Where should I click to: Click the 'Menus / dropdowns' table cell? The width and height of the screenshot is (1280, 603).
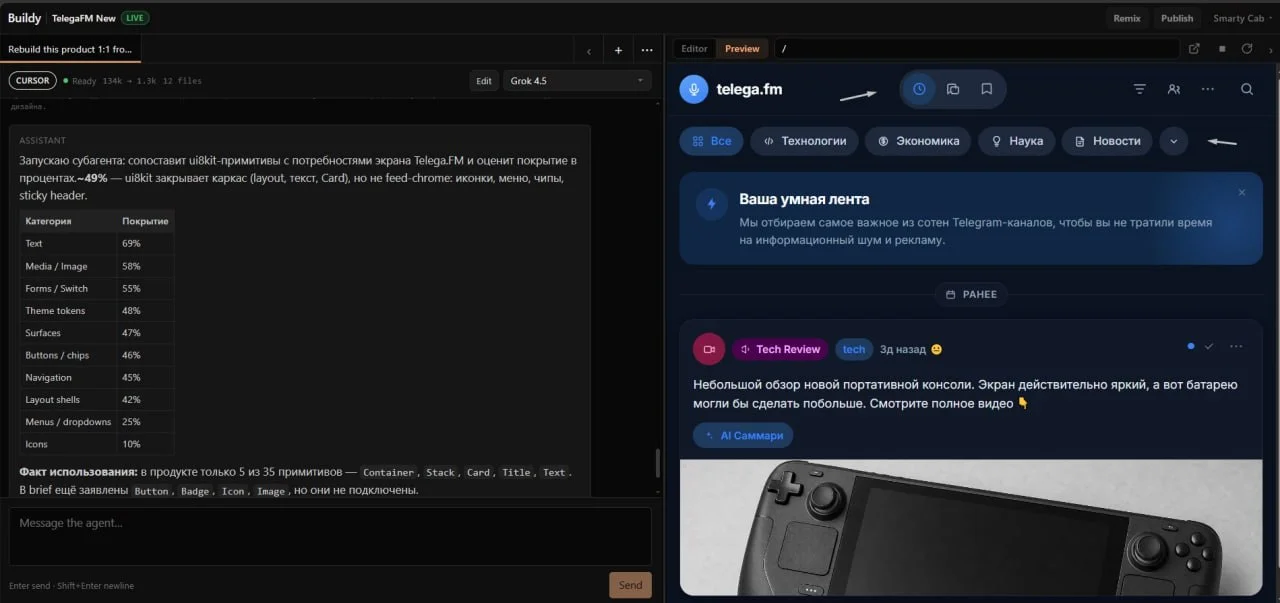point(68,422)
